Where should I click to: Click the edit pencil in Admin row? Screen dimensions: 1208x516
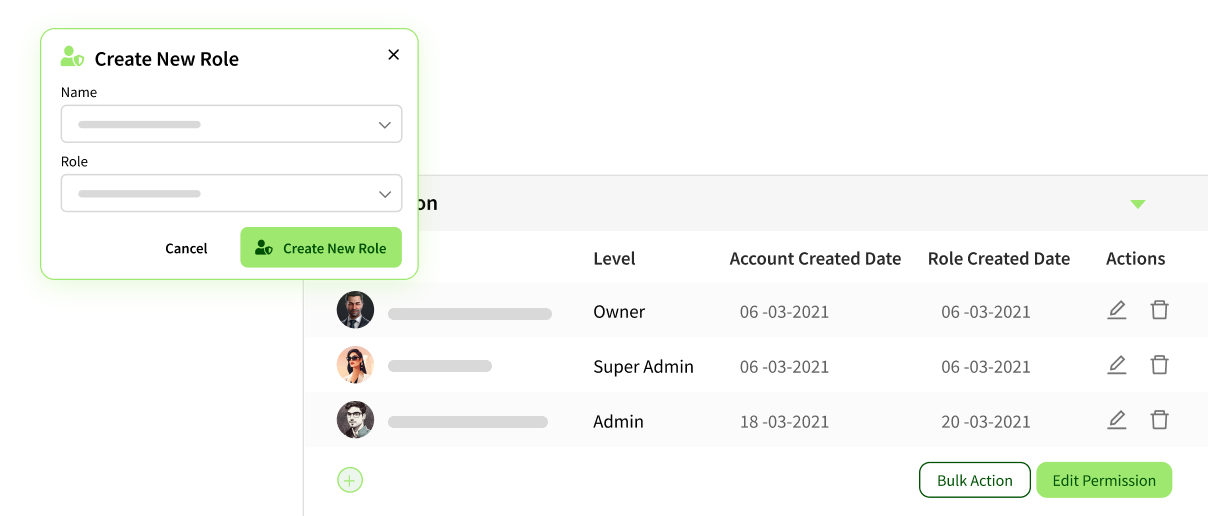click(x=1117, y=420)
